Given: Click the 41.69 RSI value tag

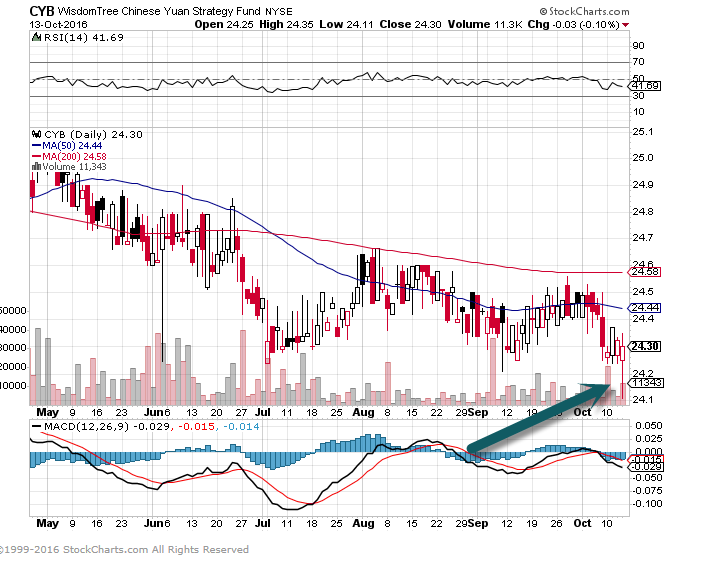Looking at the screenshot, I should 646,86.
